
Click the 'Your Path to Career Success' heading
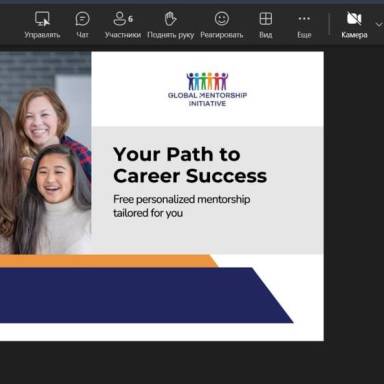[190, 165]
